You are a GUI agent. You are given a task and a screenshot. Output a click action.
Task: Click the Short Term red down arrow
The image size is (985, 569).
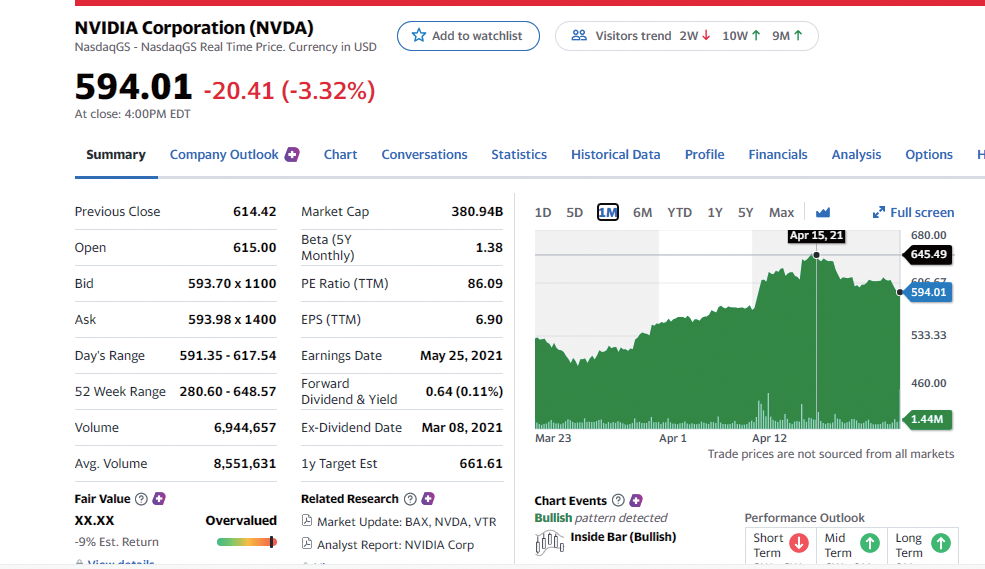(798, 543)
